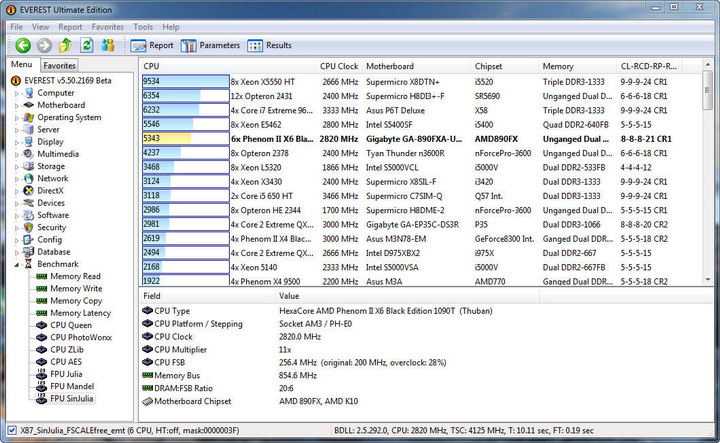Expand the Network tree node
Image resolution: width=720 pixels, height=443 pixels.
pyautogui.click(x=17, y=179)
